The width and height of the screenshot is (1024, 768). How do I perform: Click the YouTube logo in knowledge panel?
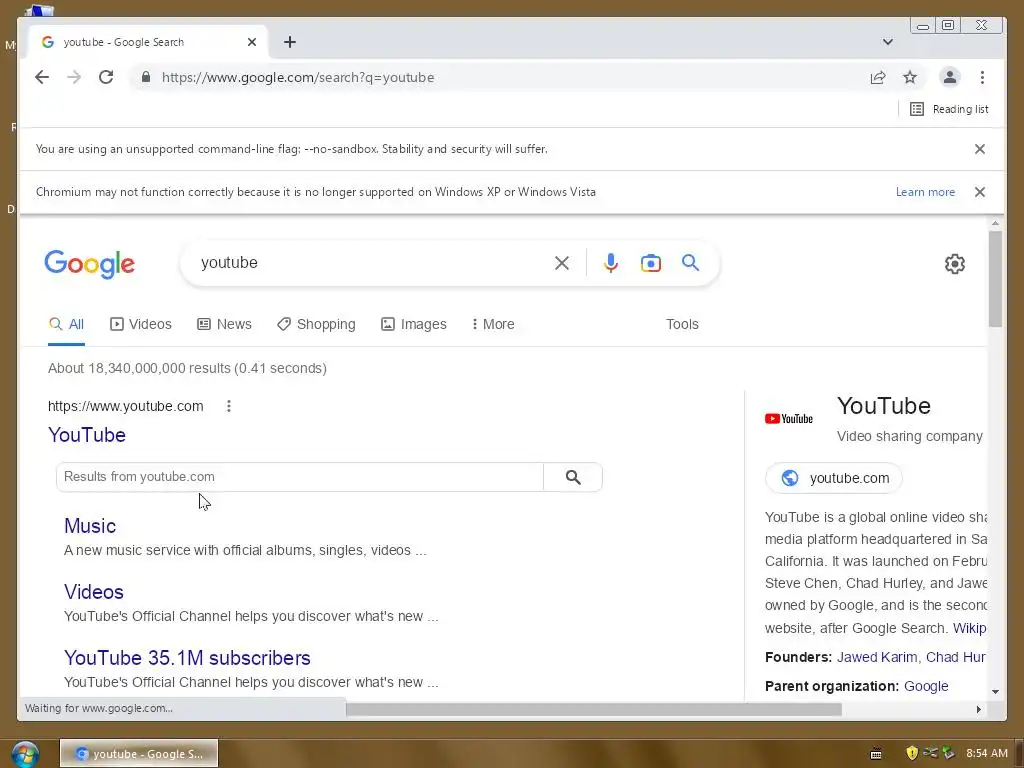(789, 419)
